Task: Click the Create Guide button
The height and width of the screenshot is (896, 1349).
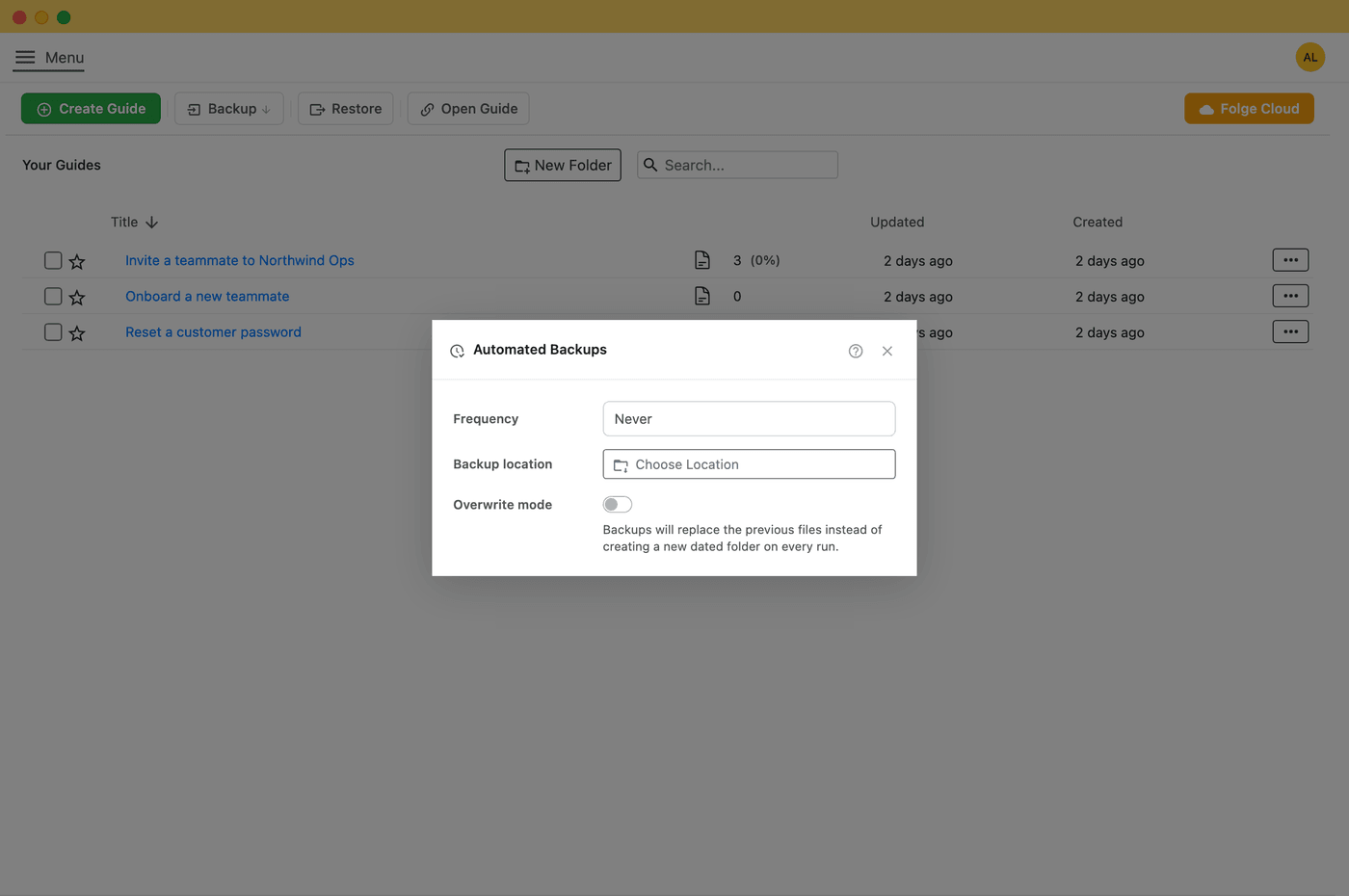Action: (91, 109)
